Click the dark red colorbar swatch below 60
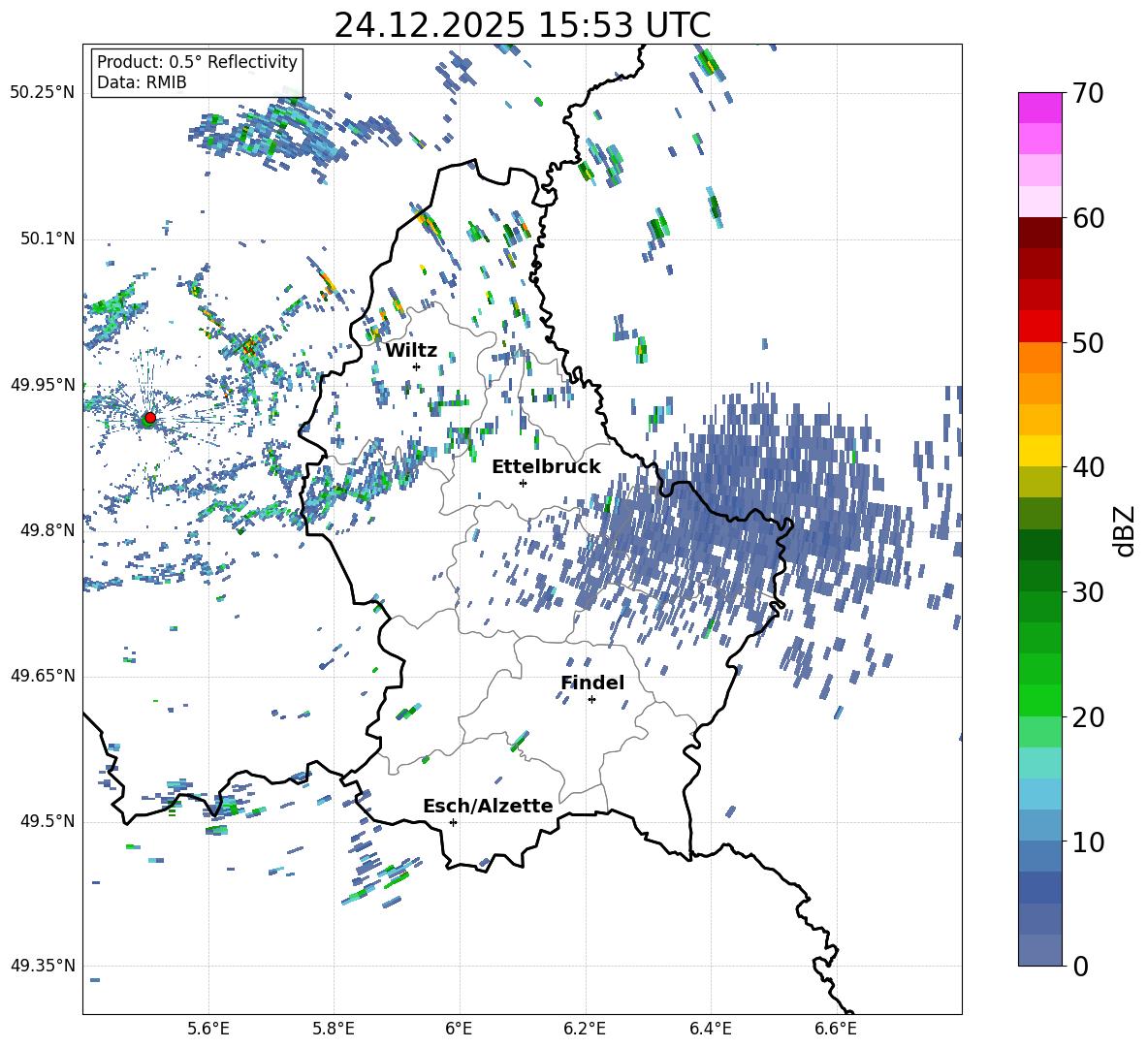The image size is (1148, 1048). [1040, 233]
